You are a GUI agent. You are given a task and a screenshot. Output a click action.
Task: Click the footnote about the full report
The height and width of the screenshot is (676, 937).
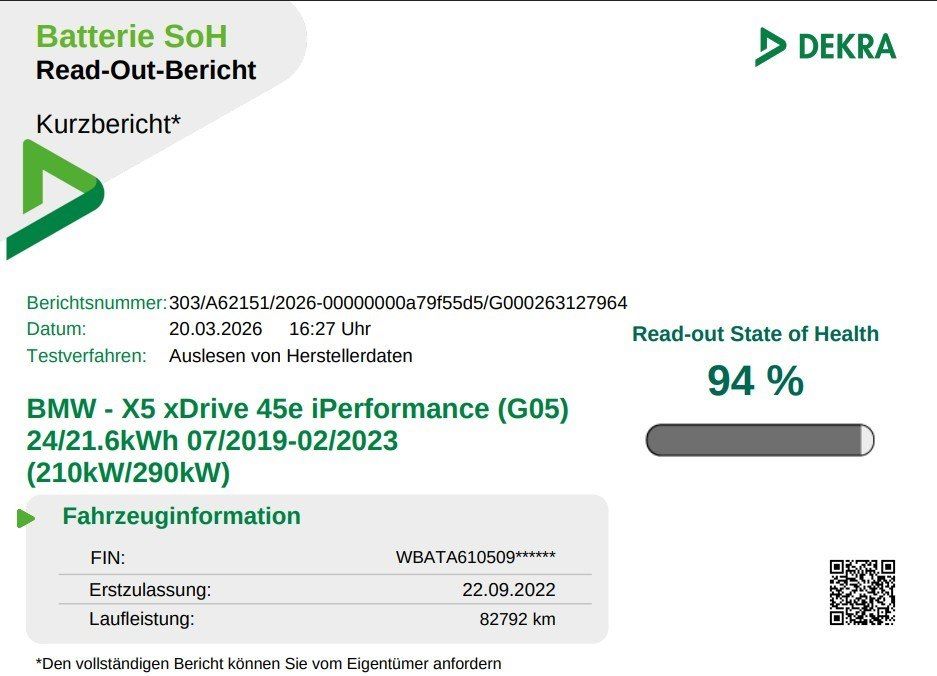point(268,663)
